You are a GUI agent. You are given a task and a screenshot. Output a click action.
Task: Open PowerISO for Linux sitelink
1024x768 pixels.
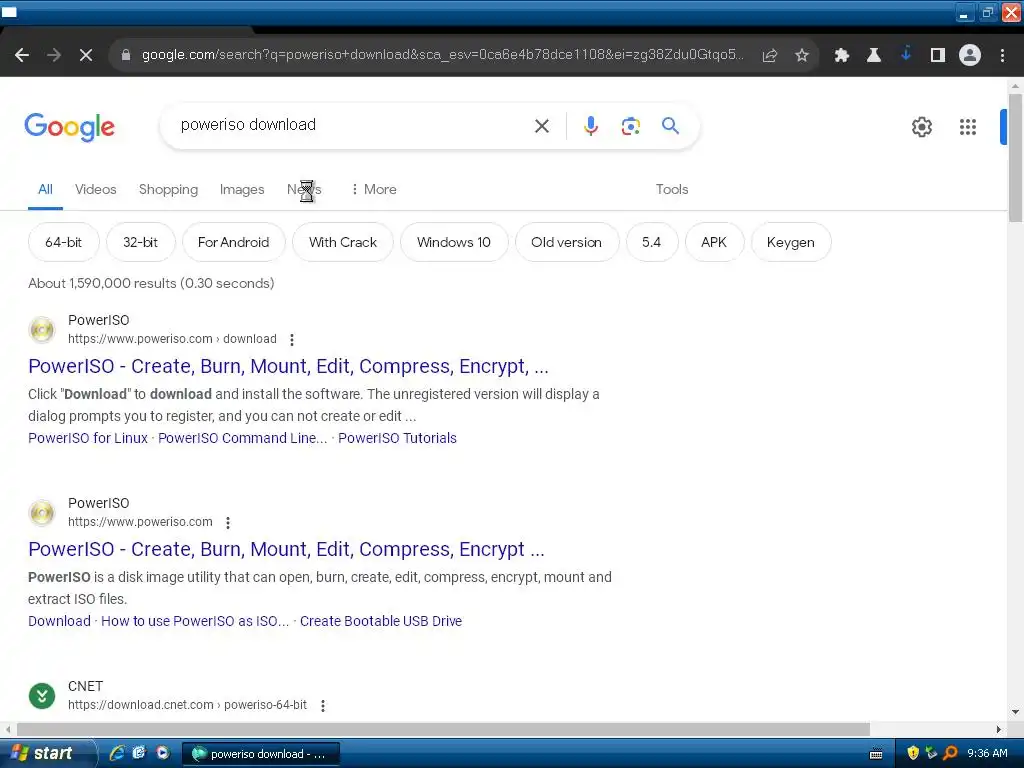(x=88, y=438)
